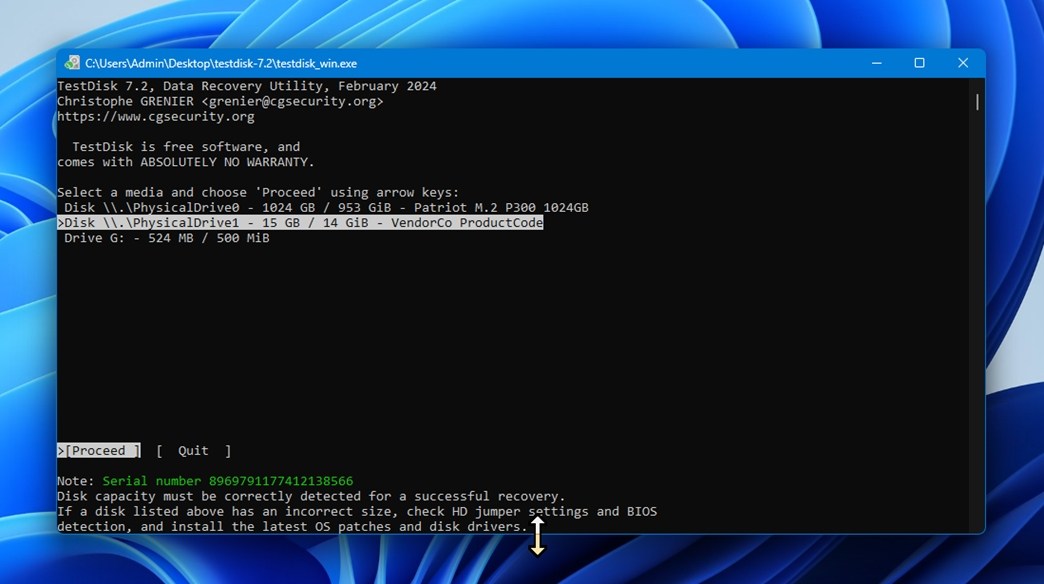Click the window title path testdisk_win.exe
This screenshot has width=1044, height=584.
(221, 63)
